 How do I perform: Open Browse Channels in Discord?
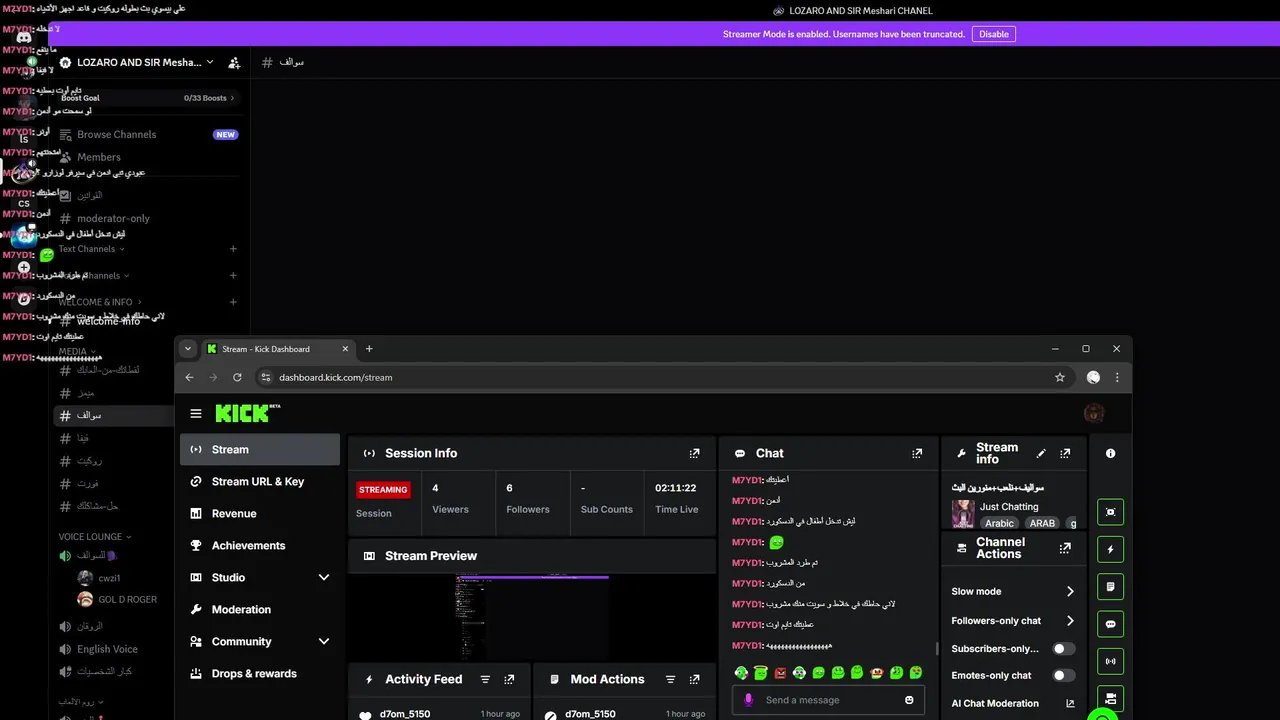point(148,134)
